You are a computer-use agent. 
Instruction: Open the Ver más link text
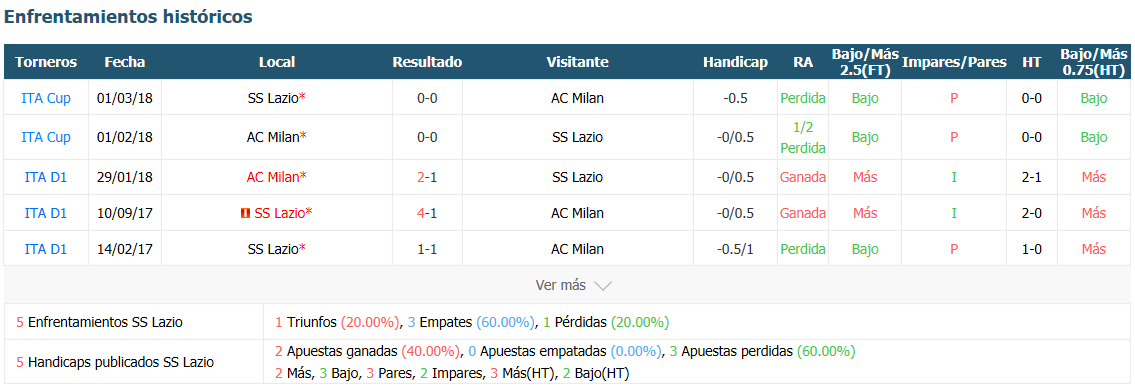[560, 285]
